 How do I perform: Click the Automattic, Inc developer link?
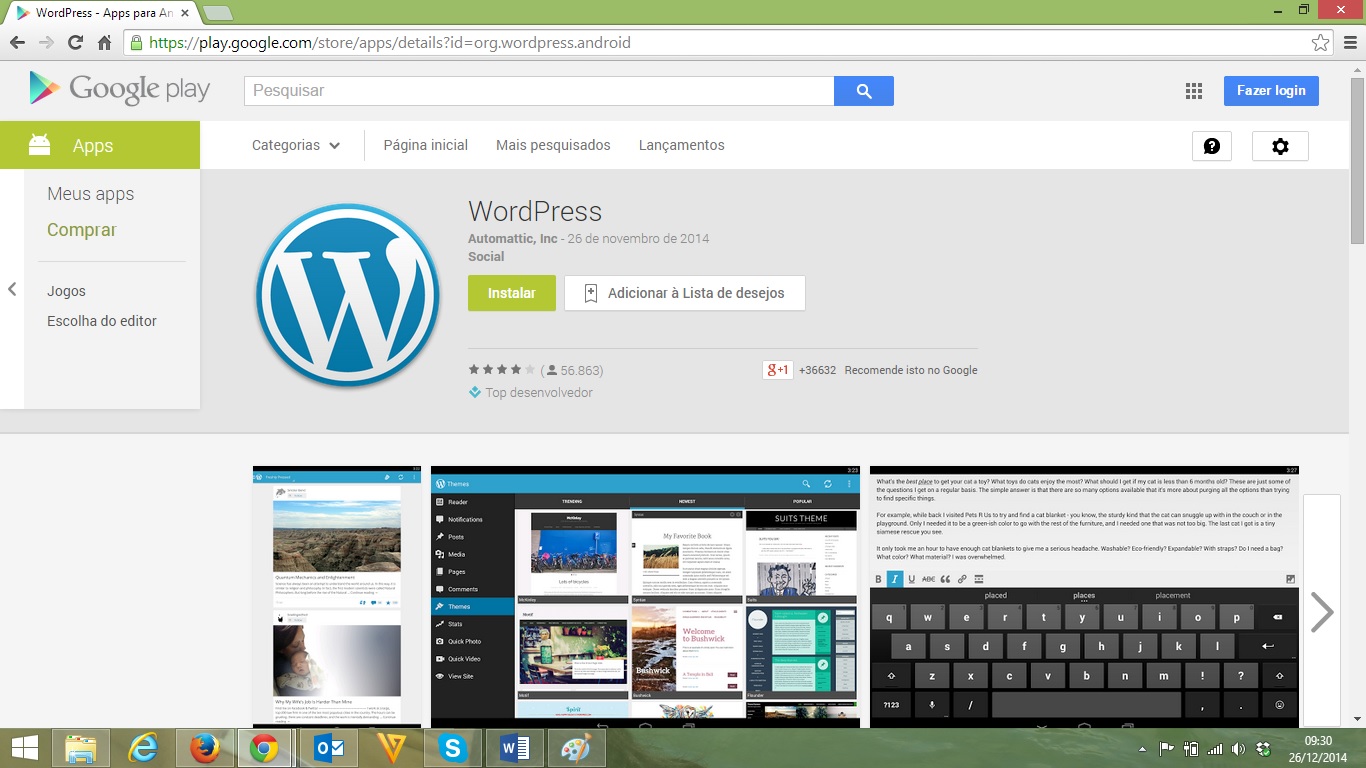(x=513, y=239)
